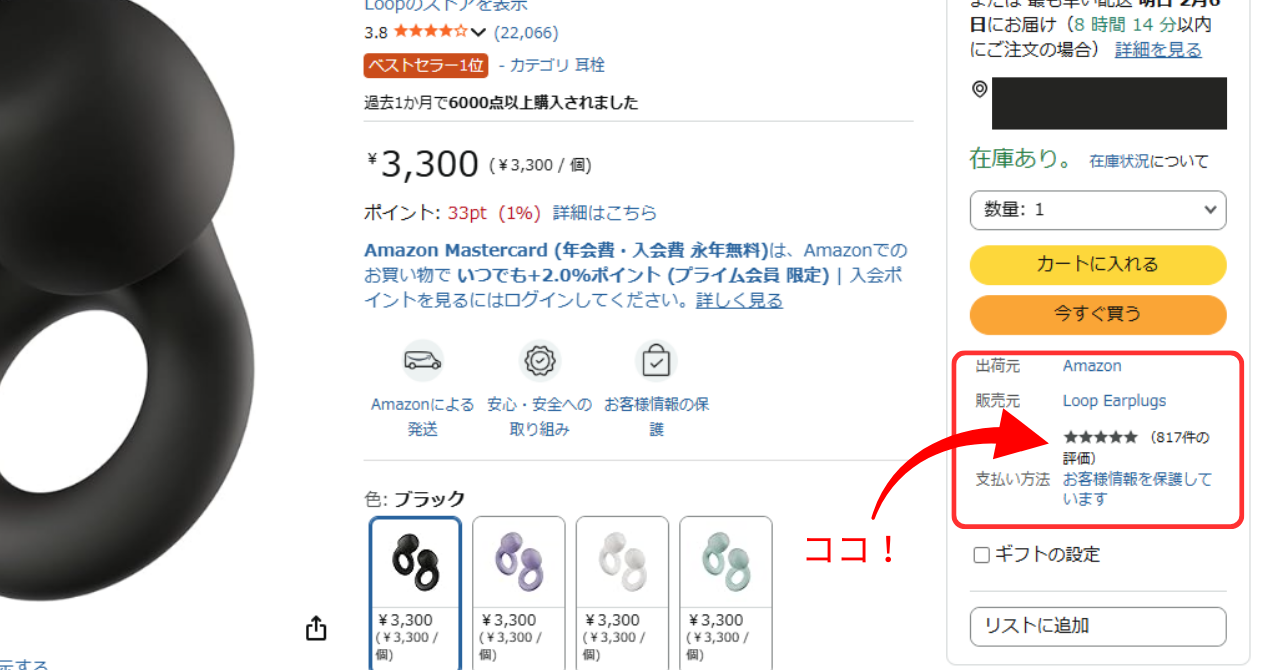This screenshot has width=1280, height=670.
Task: Click the safety badge icon
Action: coord(541,360)
